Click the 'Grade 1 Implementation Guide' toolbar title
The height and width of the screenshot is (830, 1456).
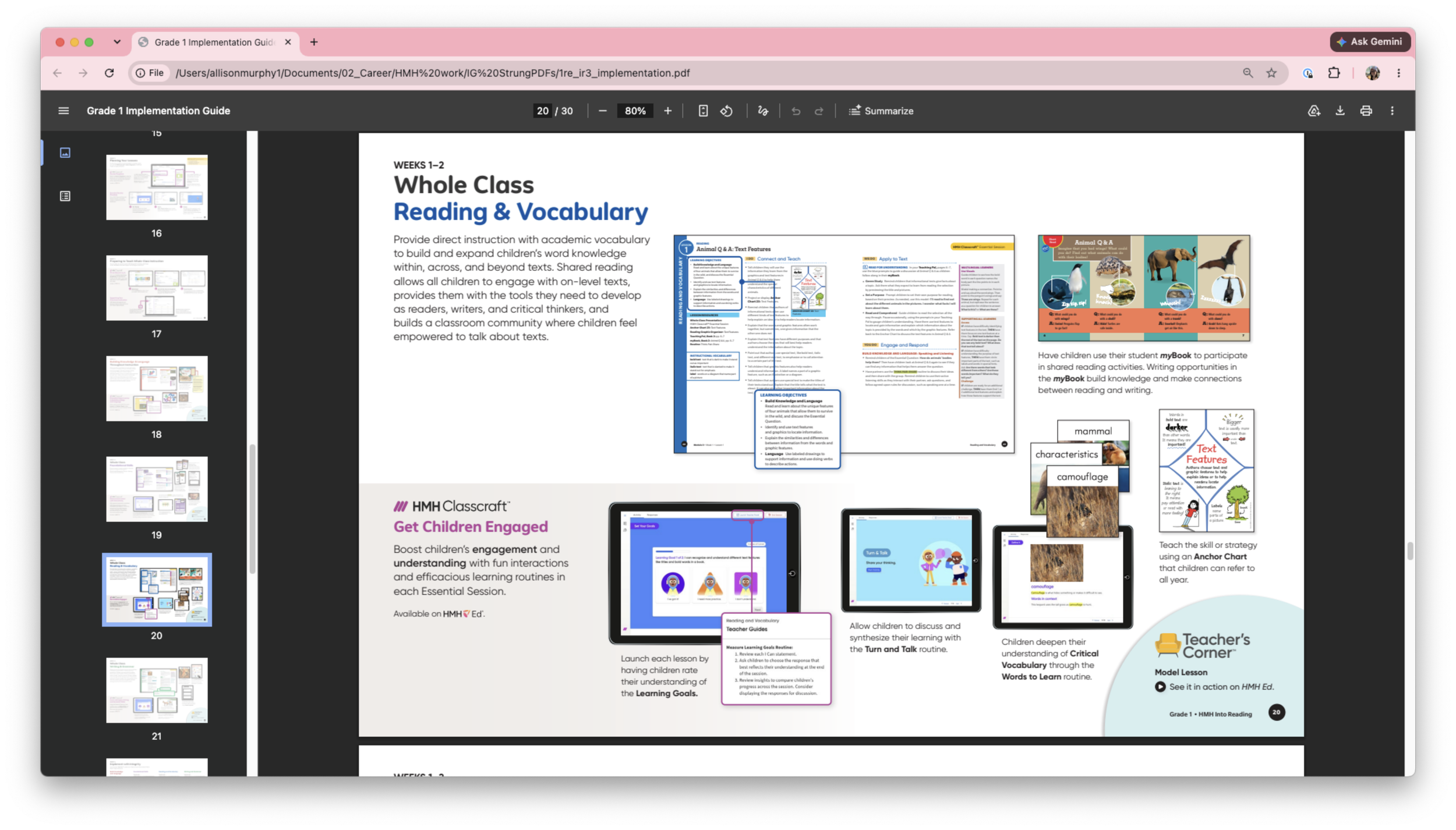click(x=158, y=111)
